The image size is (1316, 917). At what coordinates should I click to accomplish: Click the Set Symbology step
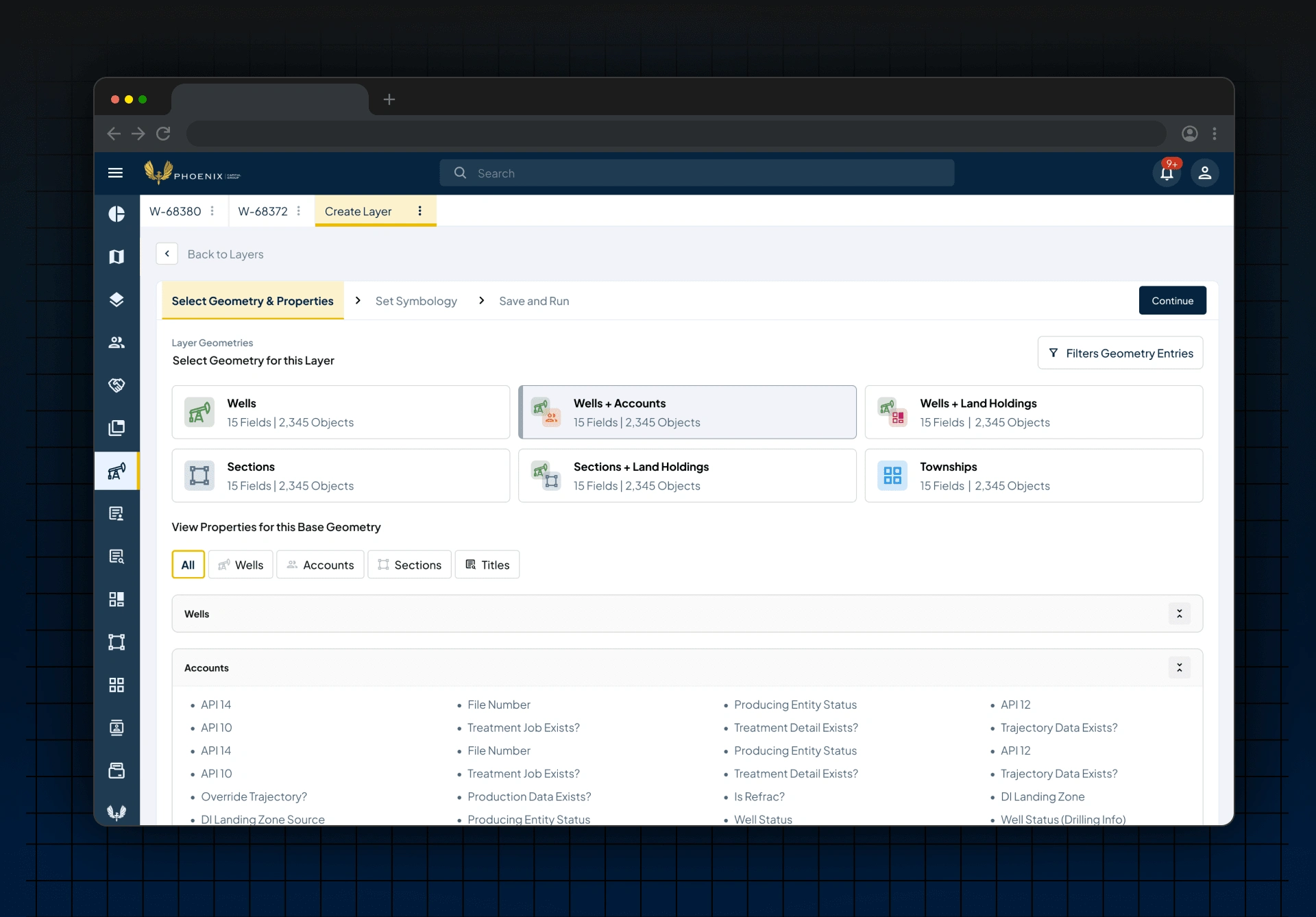click(416, 300)
